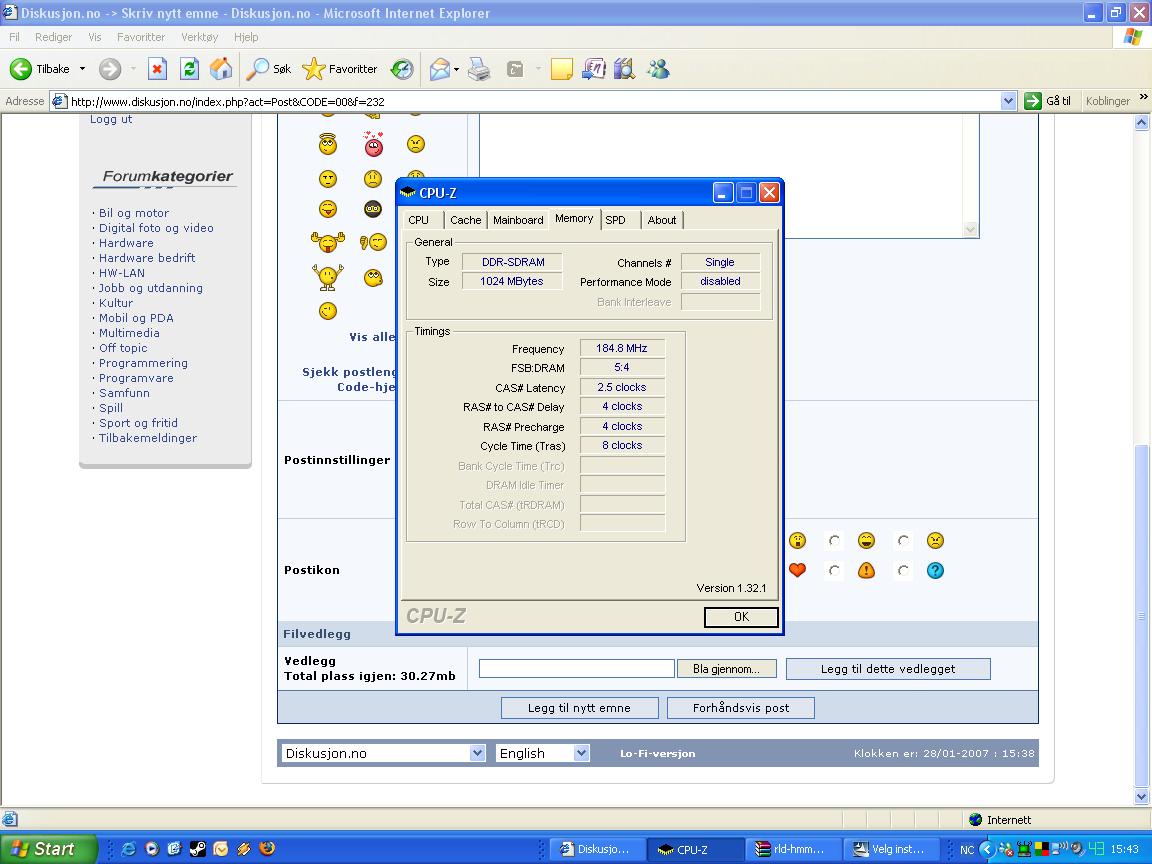Go to the home page icon

click(x=221, y=69)
